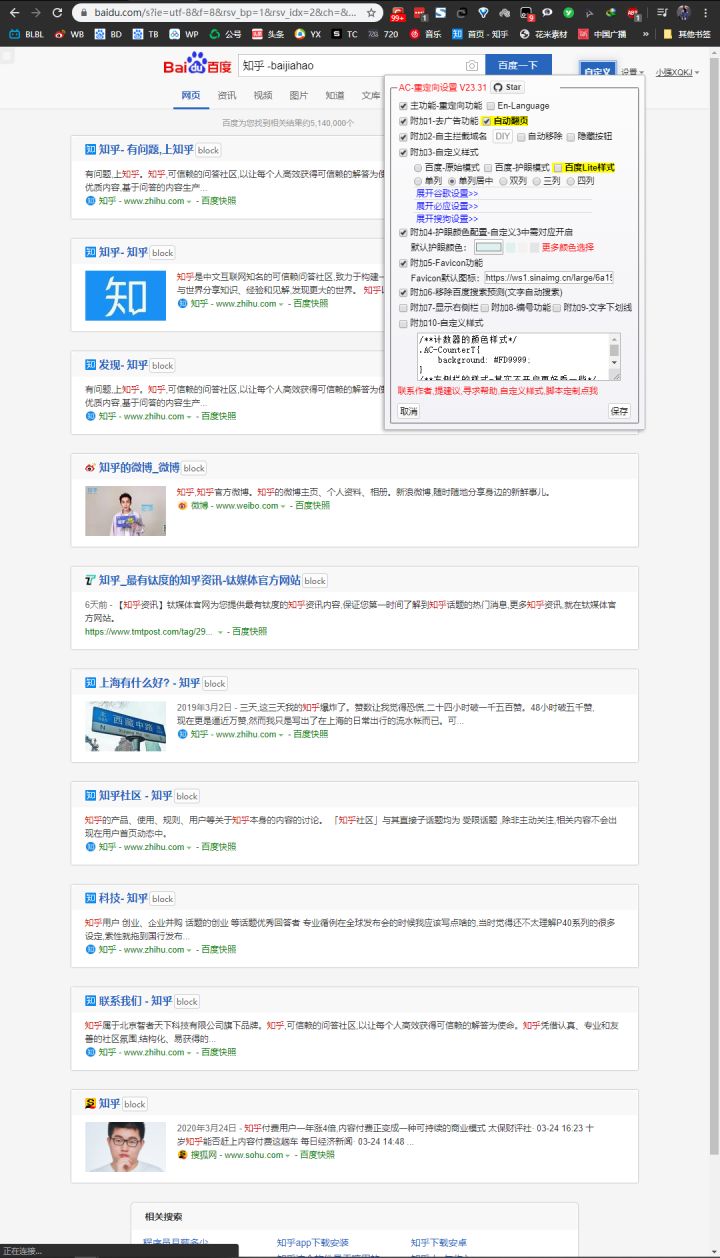Click 保存 to save AC settings
Viewport: 720px width, 1258px height.
pos(619,411)
